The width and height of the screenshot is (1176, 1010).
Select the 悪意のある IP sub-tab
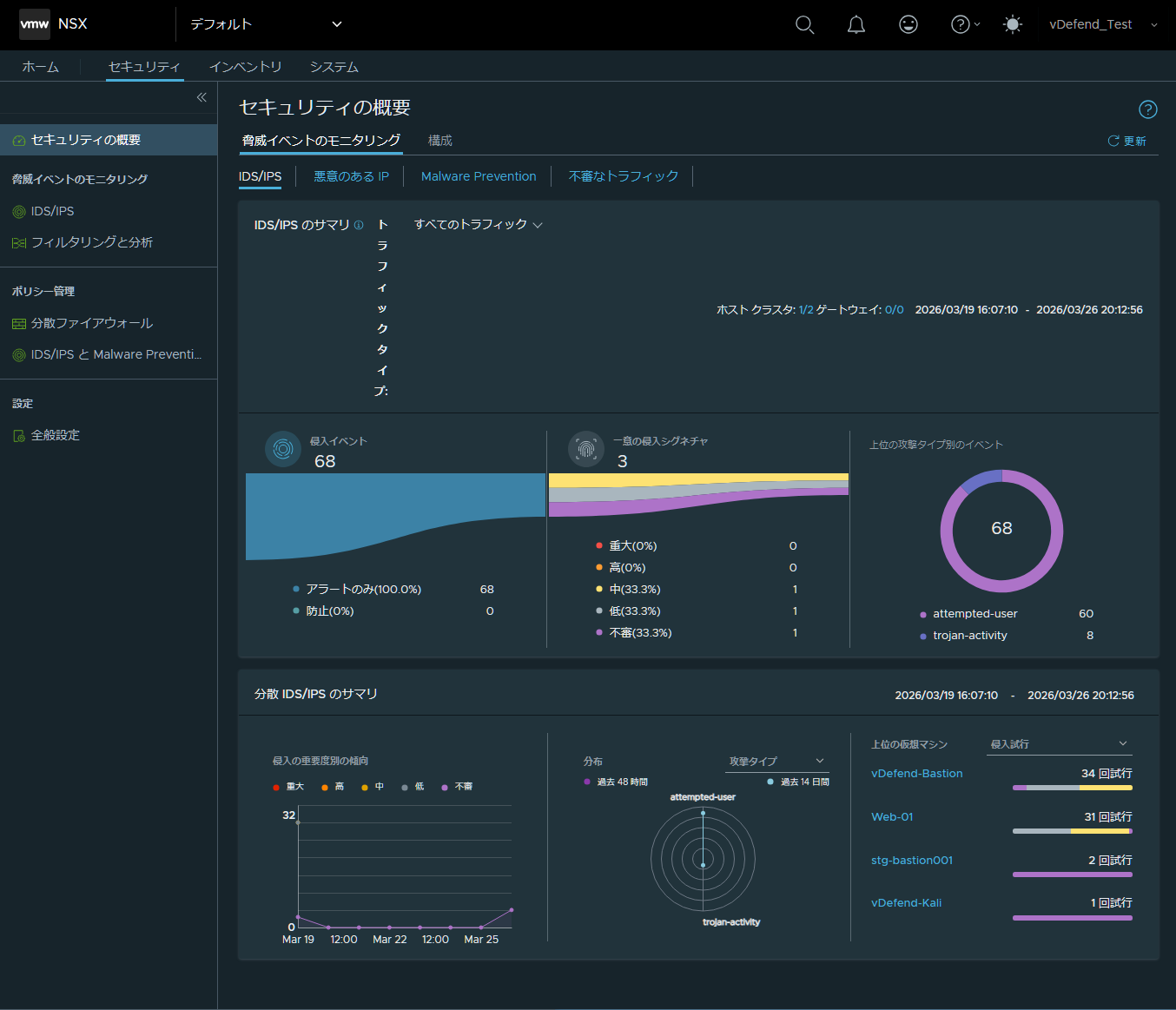351,176
